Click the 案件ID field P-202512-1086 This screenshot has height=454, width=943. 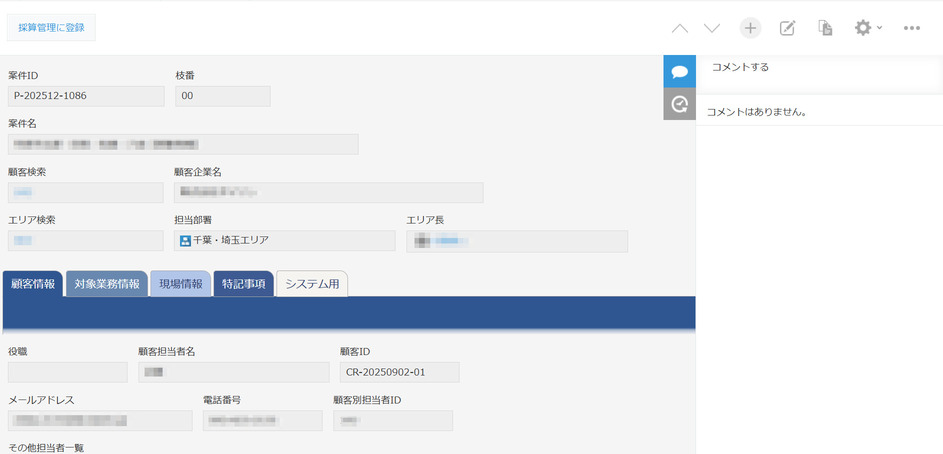(85, 96)
